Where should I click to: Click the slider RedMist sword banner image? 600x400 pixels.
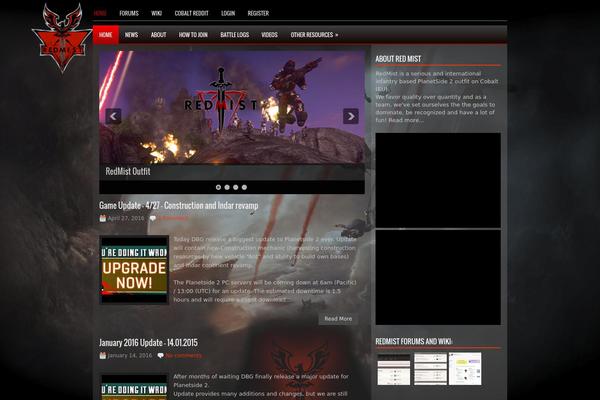(x=232, y=108)
